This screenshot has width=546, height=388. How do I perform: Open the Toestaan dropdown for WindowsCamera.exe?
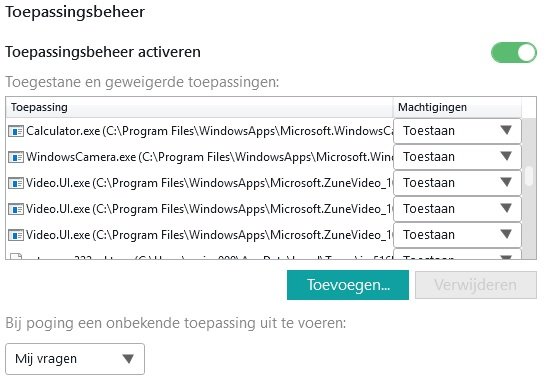point(457,157)
